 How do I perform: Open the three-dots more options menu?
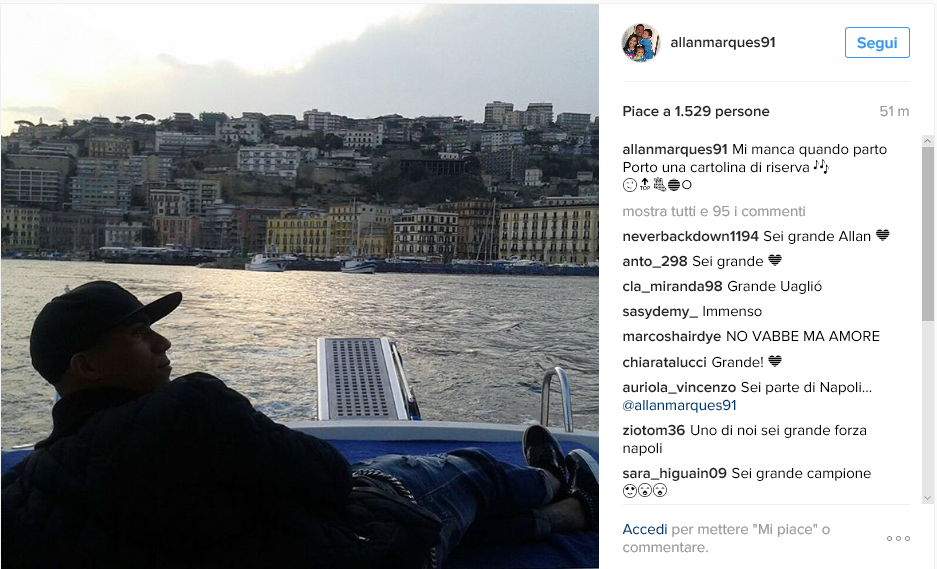898,539
